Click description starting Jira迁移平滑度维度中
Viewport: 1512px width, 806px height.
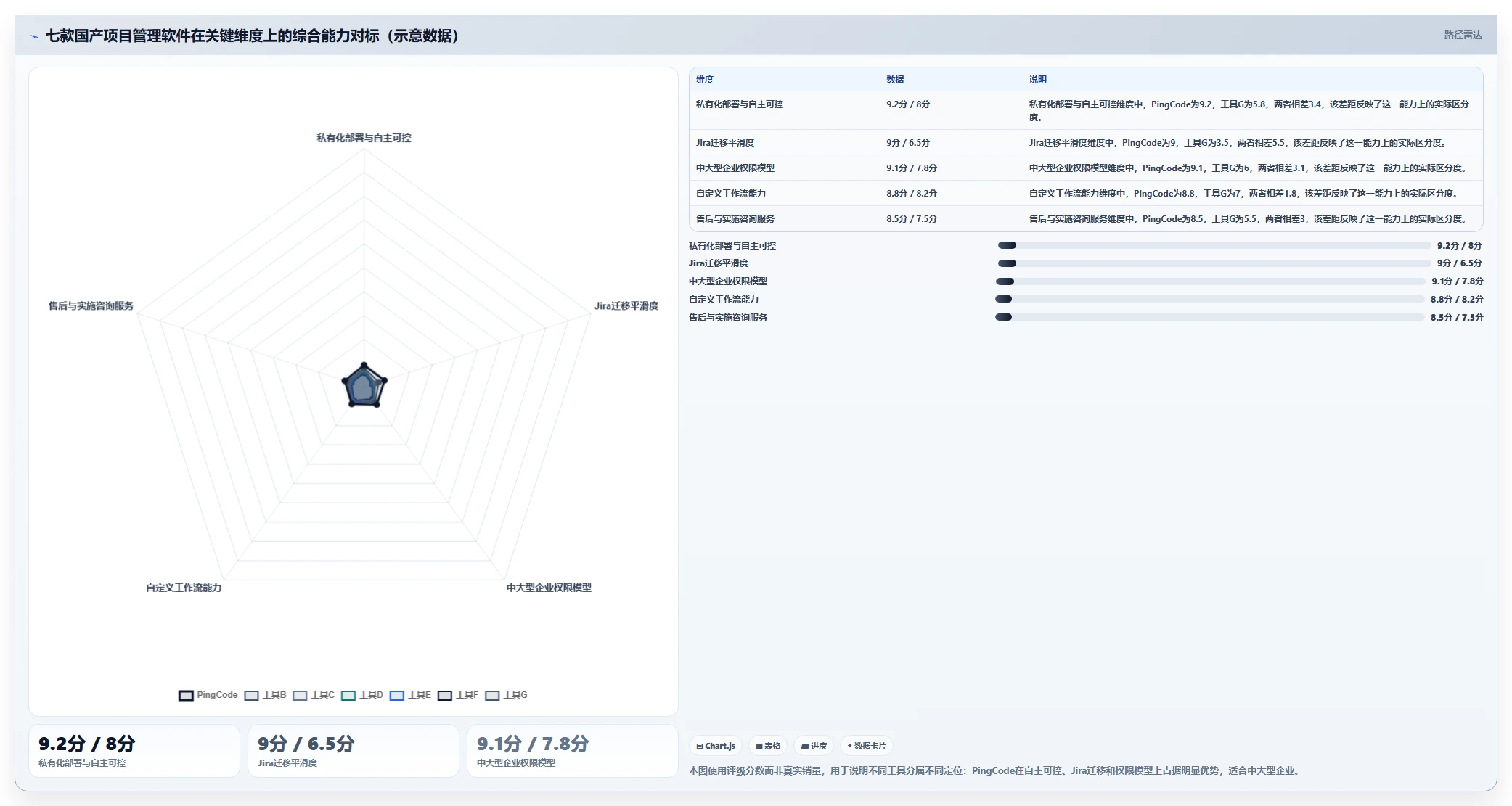tap(1239, 143)
